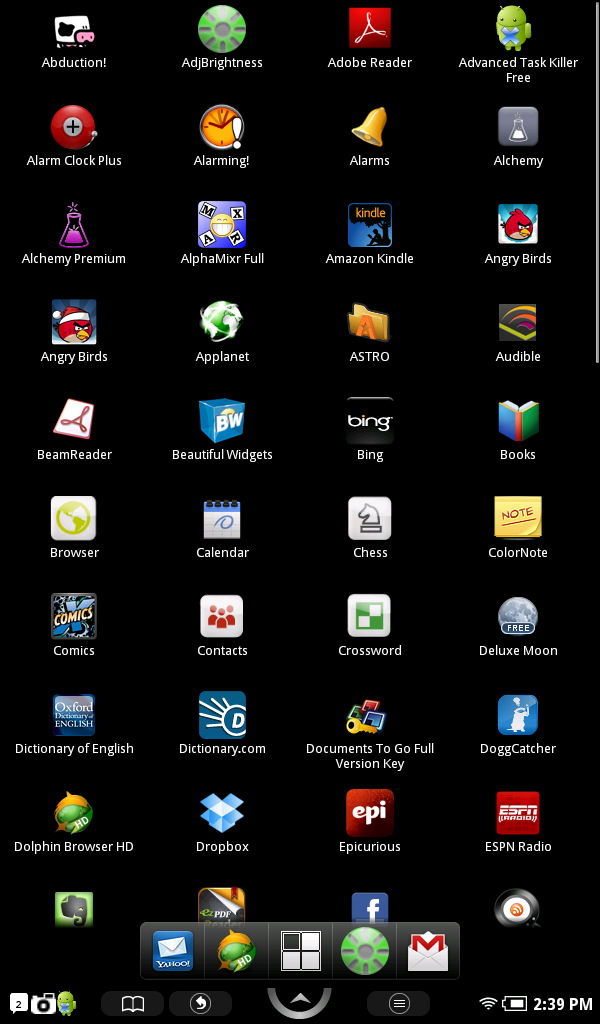Open Yahoo Mail in the dock
Viewport: 600px width, 1024px height.
pos(172,951)
